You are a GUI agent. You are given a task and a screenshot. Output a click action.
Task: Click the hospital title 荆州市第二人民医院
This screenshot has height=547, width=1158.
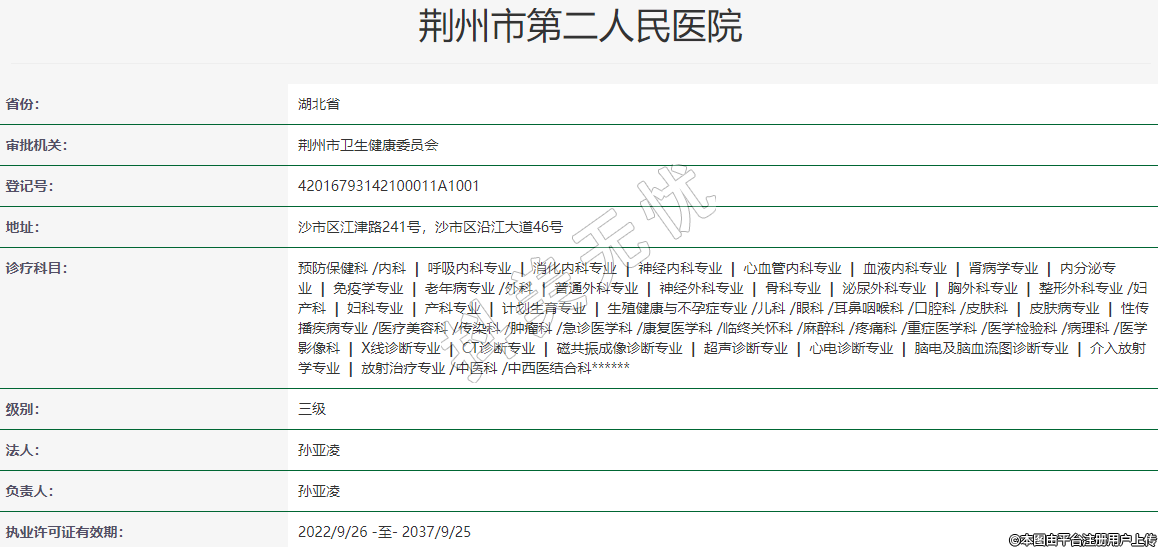pyautogui.click(x=579, y=27)
